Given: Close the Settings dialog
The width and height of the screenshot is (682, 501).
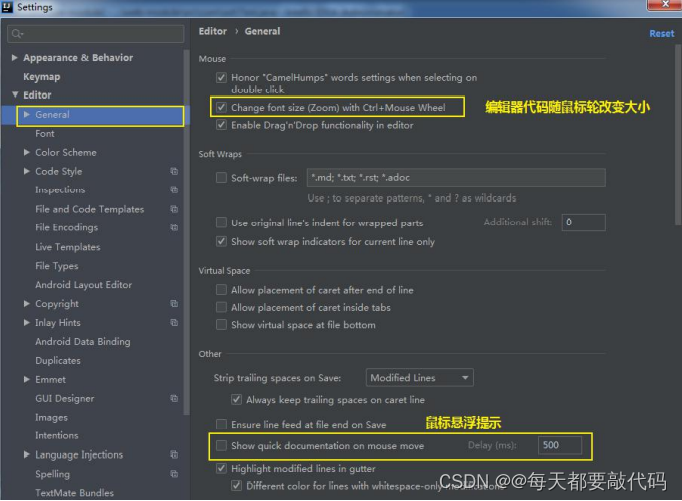Looking at the screenshot, I should point(665,4).
